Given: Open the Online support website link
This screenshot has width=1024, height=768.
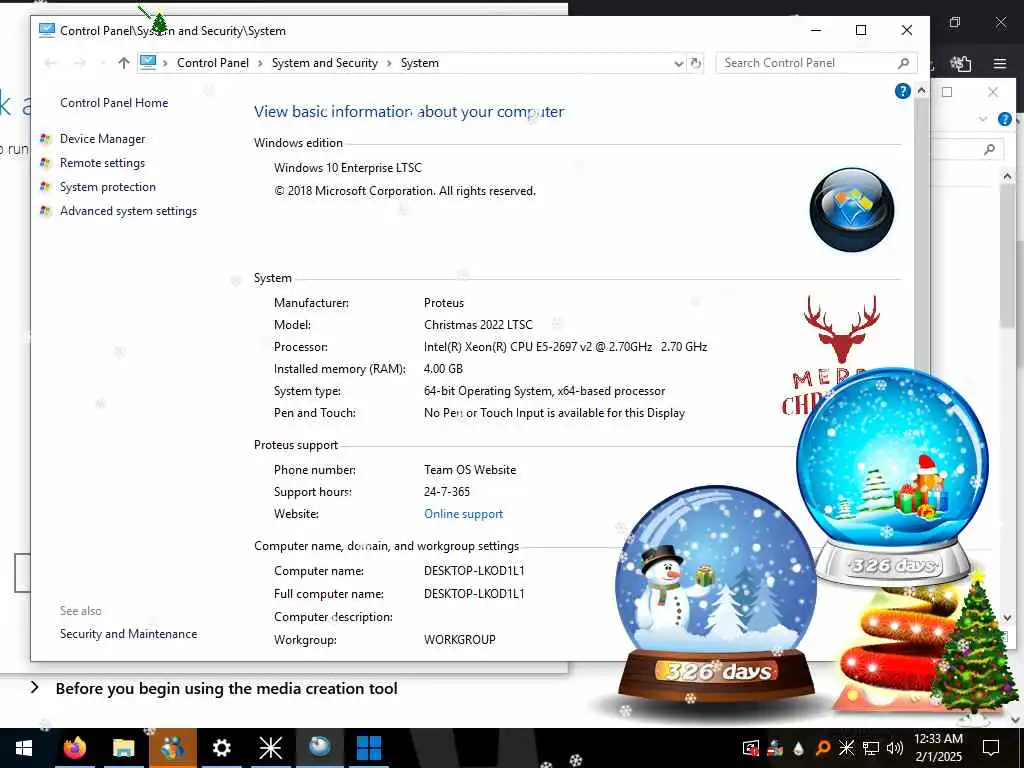Looking at the screenshot, I should (x=464, y=514).
